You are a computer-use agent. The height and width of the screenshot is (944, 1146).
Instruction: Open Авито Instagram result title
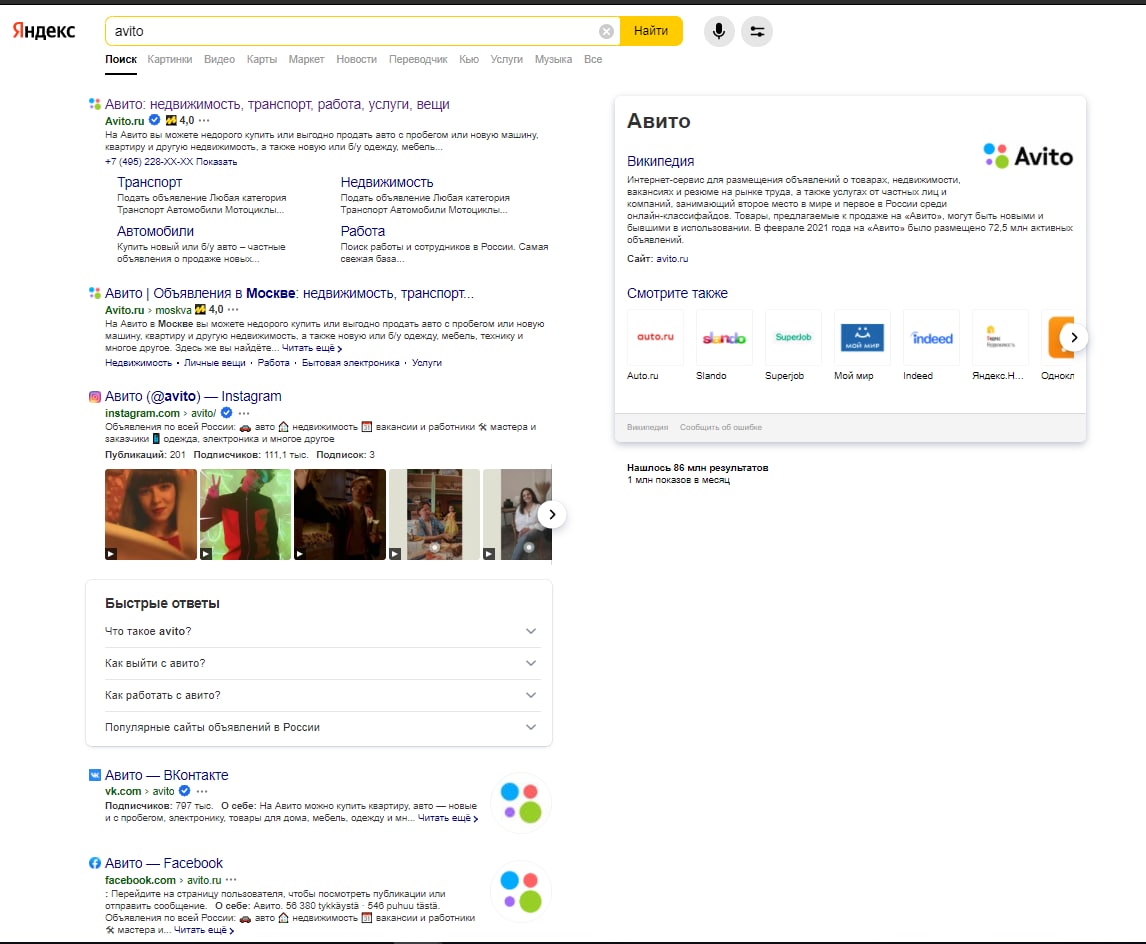pyautogui.click(x=193, y=396)
